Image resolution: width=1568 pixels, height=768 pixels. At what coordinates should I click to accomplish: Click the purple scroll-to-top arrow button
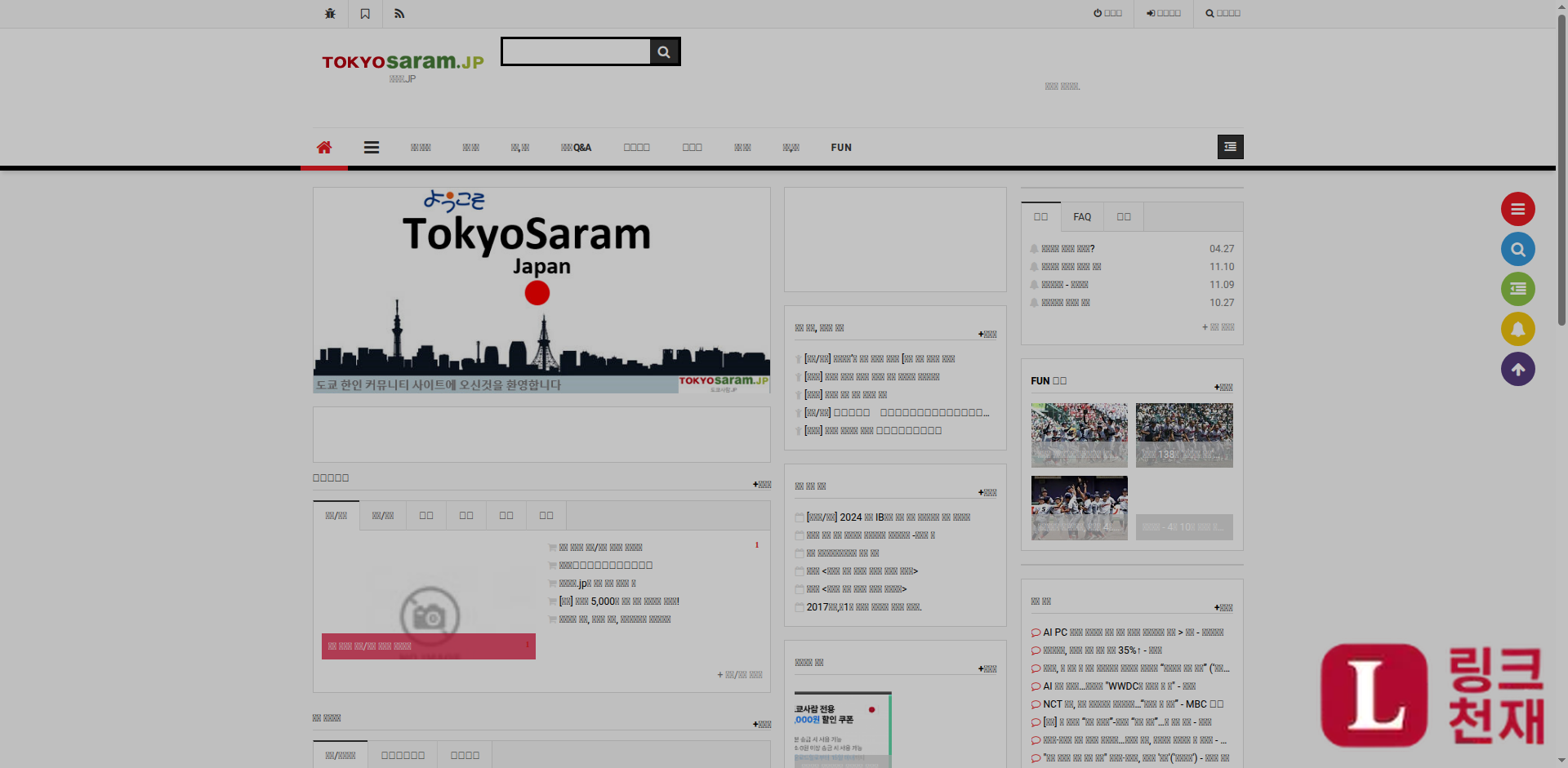[1517, 369]
